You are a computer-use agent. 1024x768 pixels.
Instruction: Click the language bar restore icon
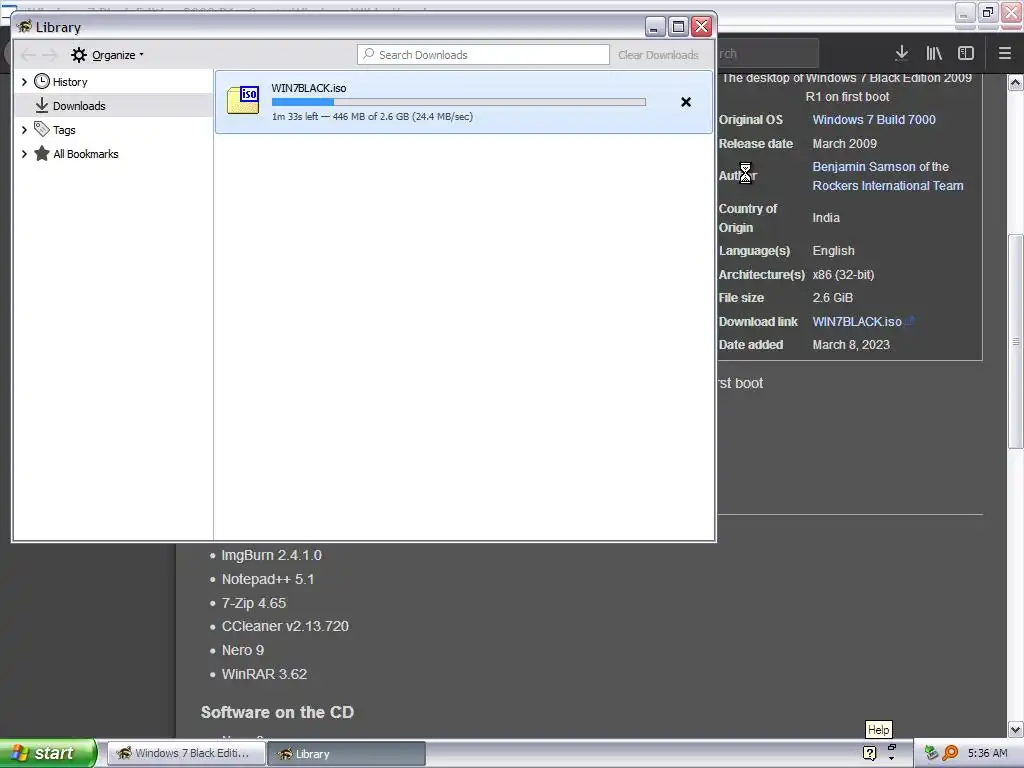tap(892, 747)
